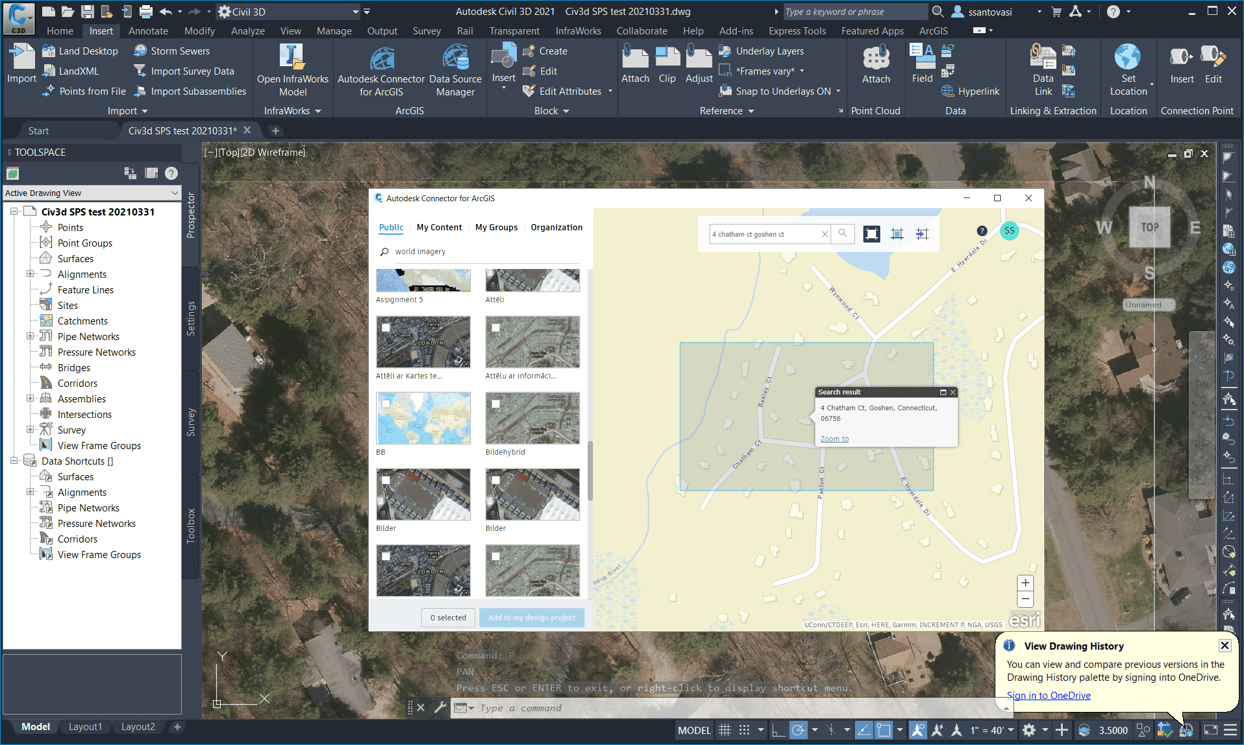1244x745 pixels.
Task: Toggle object snap square in status bar
Action: click(x=884, y=730)
